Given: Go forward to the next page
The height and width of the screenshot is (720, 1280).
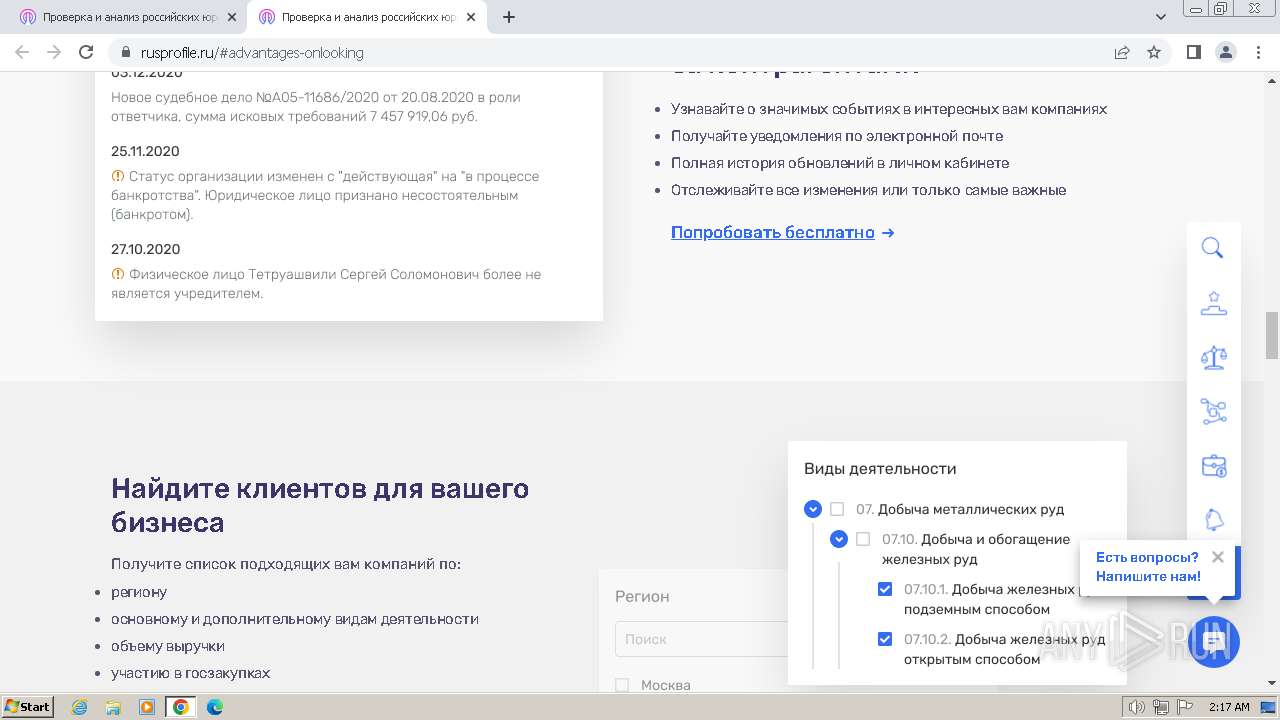Looking at the screenshot, I should click(54, 52).
